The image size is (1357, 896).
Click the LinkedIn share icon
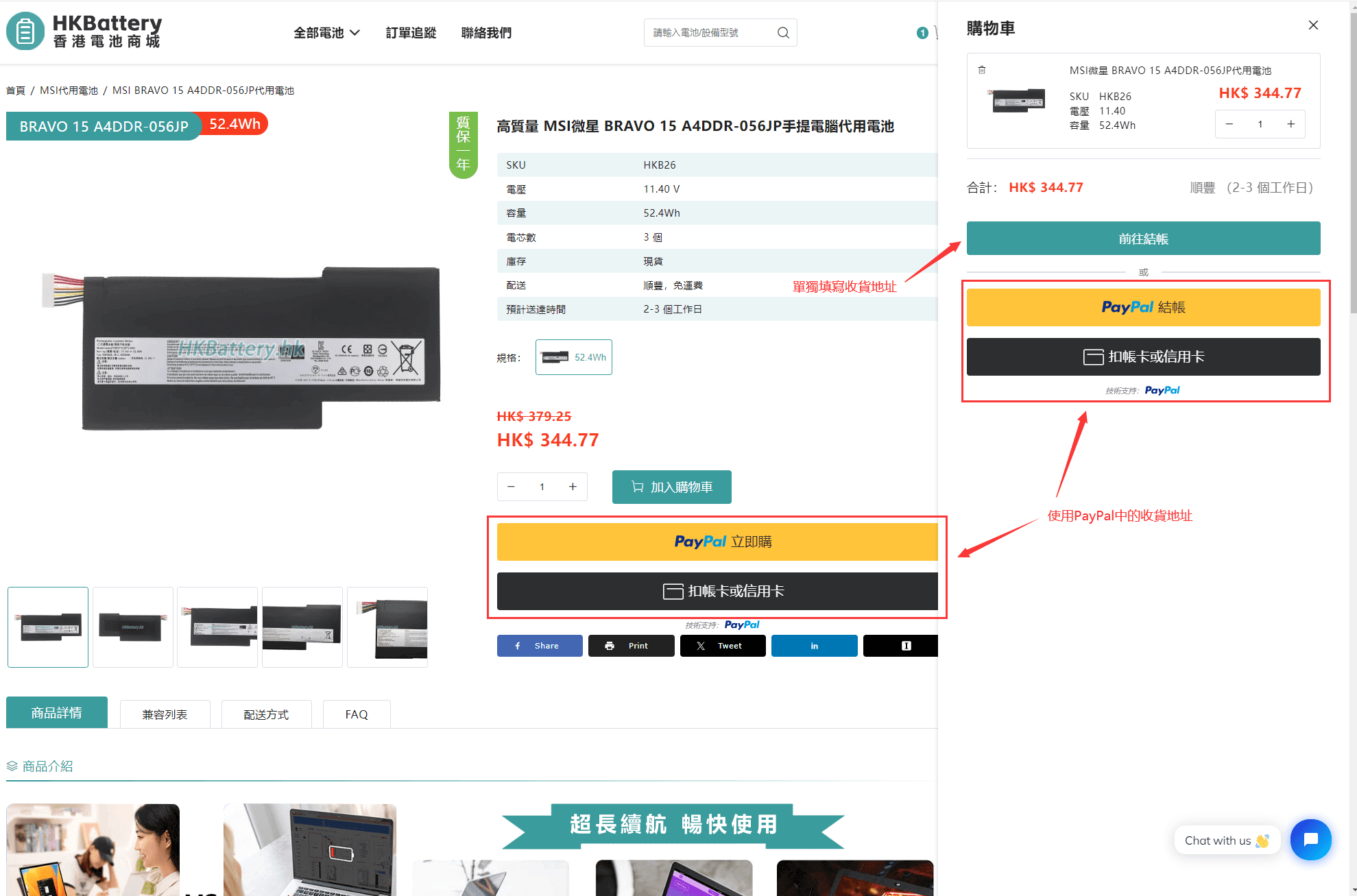pyautogui.click(x=813, y=647)
